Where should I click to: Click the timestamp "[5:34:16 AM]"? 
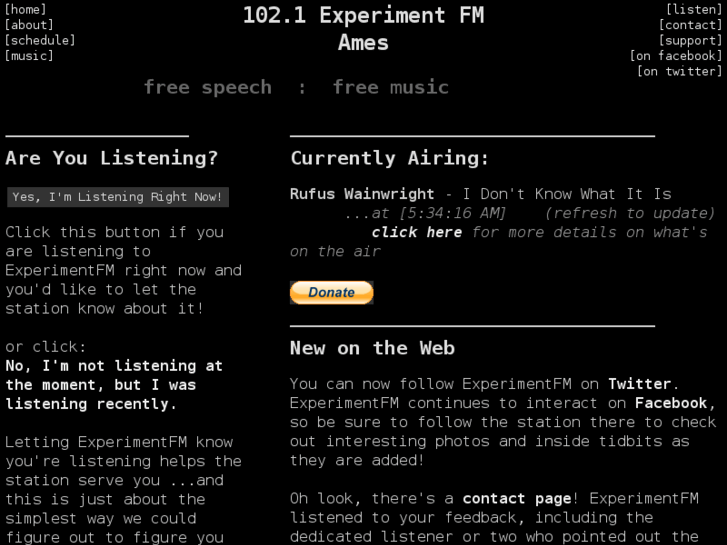pos(453,213)
